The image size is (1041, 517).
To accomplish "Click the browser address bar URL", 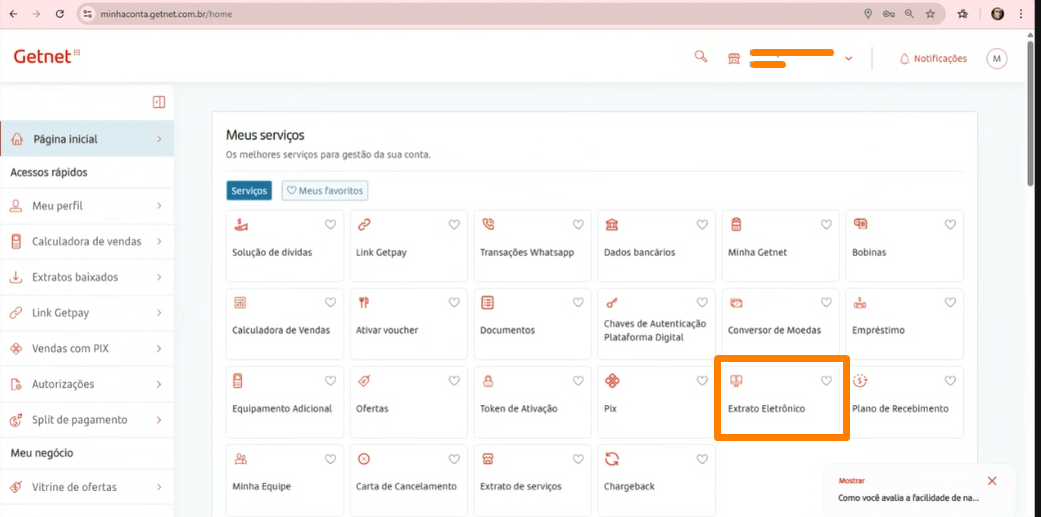I will coord(166,14).
